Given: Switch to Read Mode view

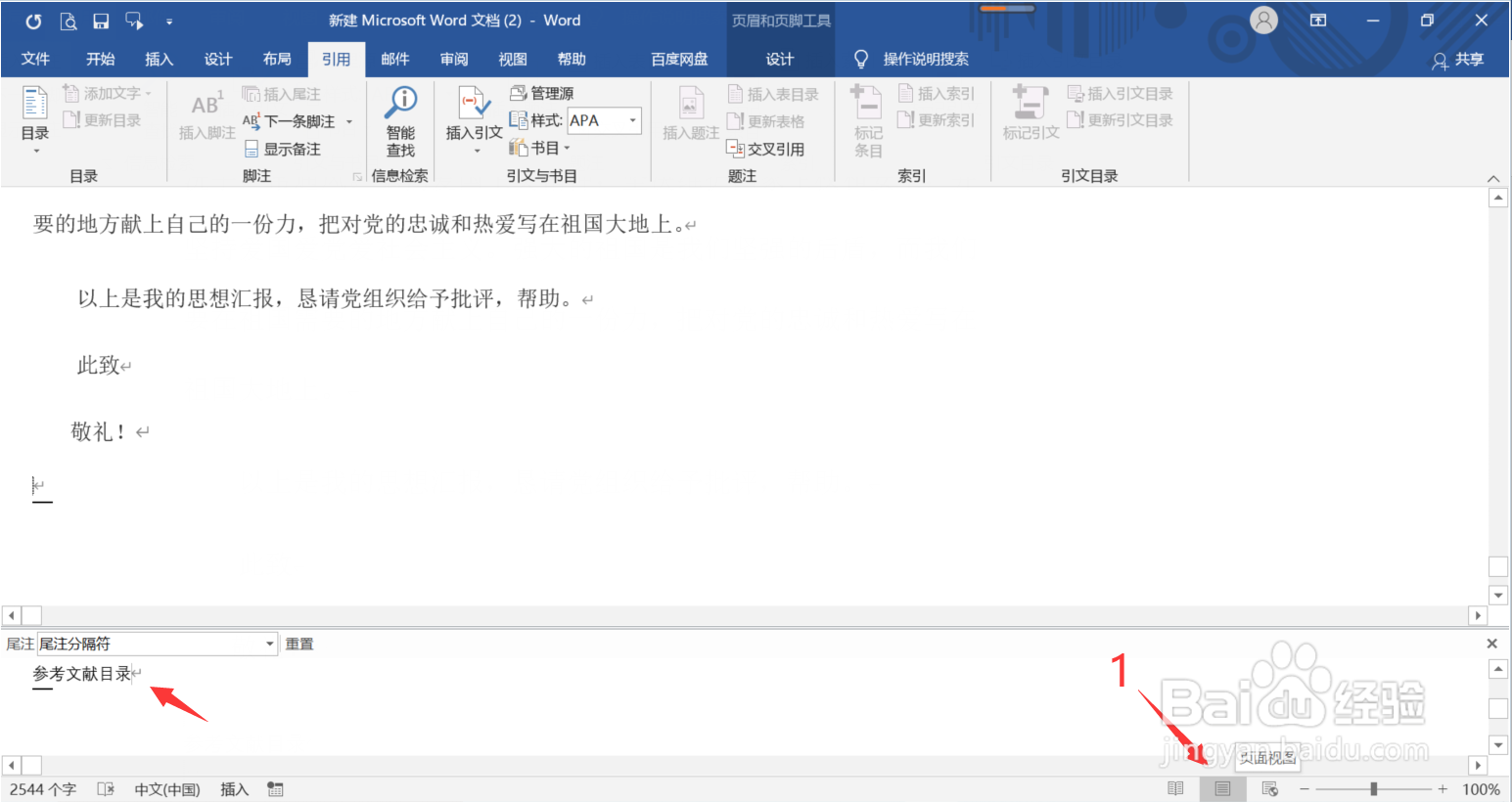Looking at the screenshot, I should click(x=1176, y=789).
